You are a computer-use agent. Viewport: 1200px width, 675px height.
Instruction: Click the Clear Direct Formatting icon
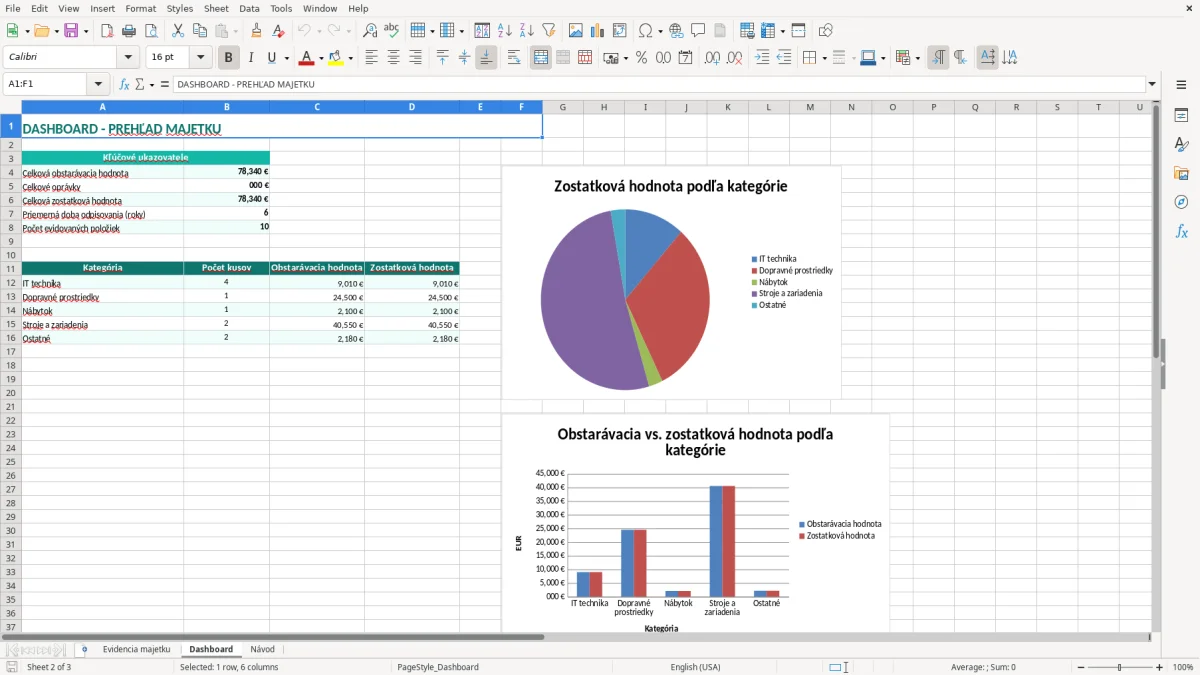tap(278, 31)
